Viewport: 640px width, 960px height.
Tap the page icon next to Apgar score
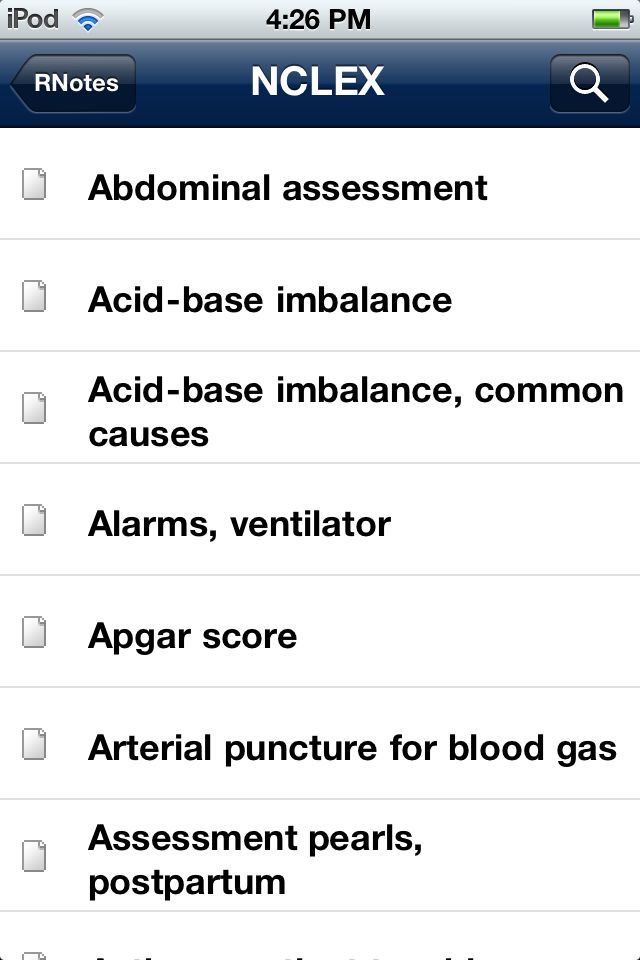(34, 632)
